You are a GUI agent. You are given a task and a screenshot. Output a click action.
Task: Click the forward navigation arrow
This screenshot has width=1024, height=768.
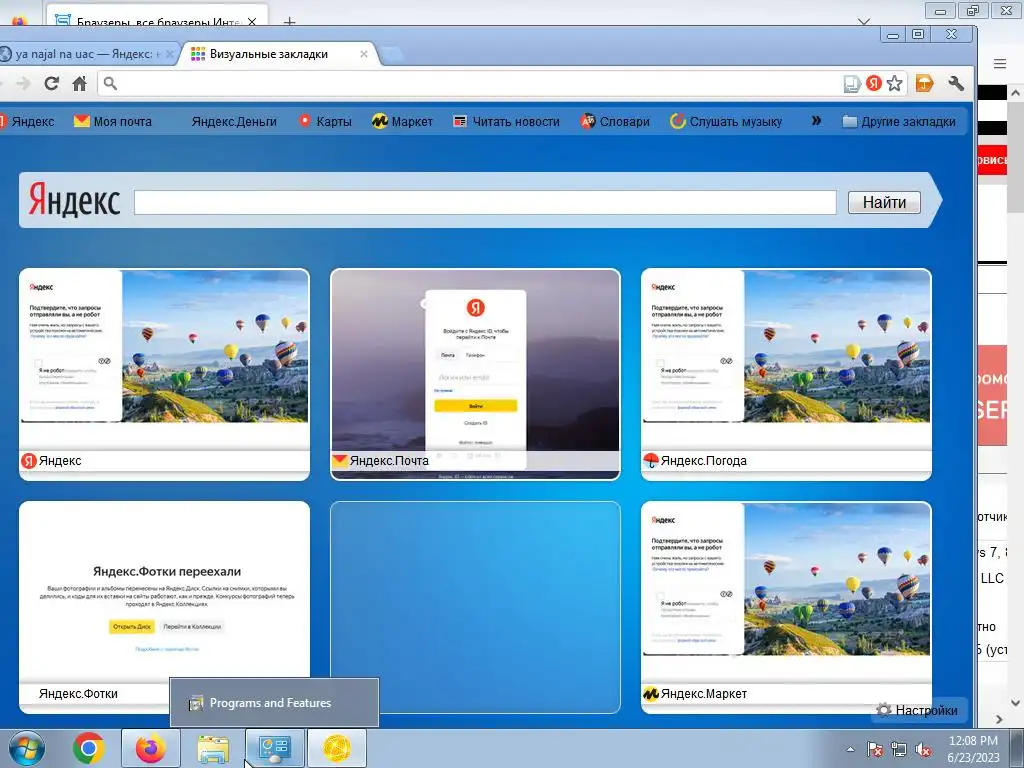point(24,84)
